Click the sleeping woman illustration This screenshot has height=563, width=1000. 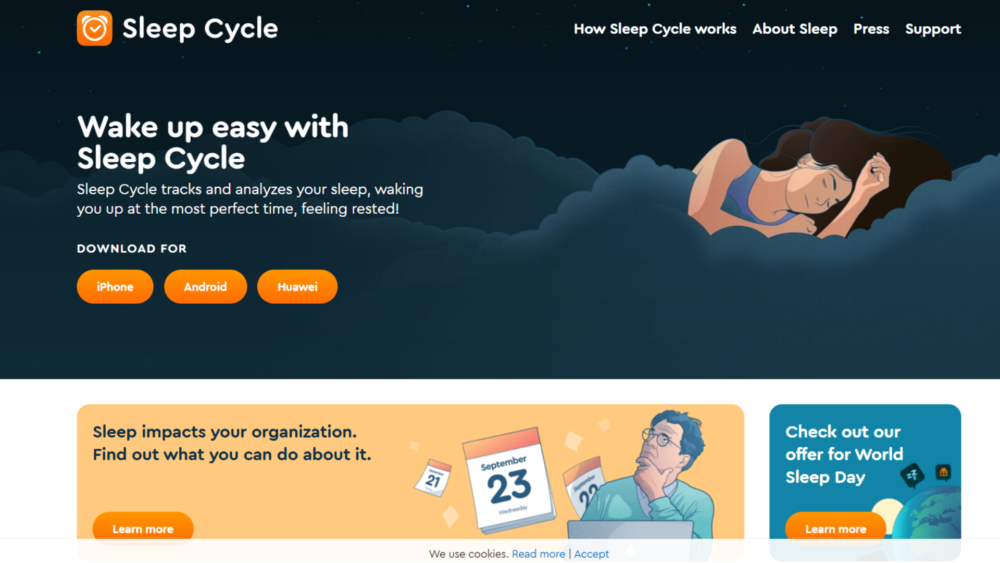coord(820,179)
